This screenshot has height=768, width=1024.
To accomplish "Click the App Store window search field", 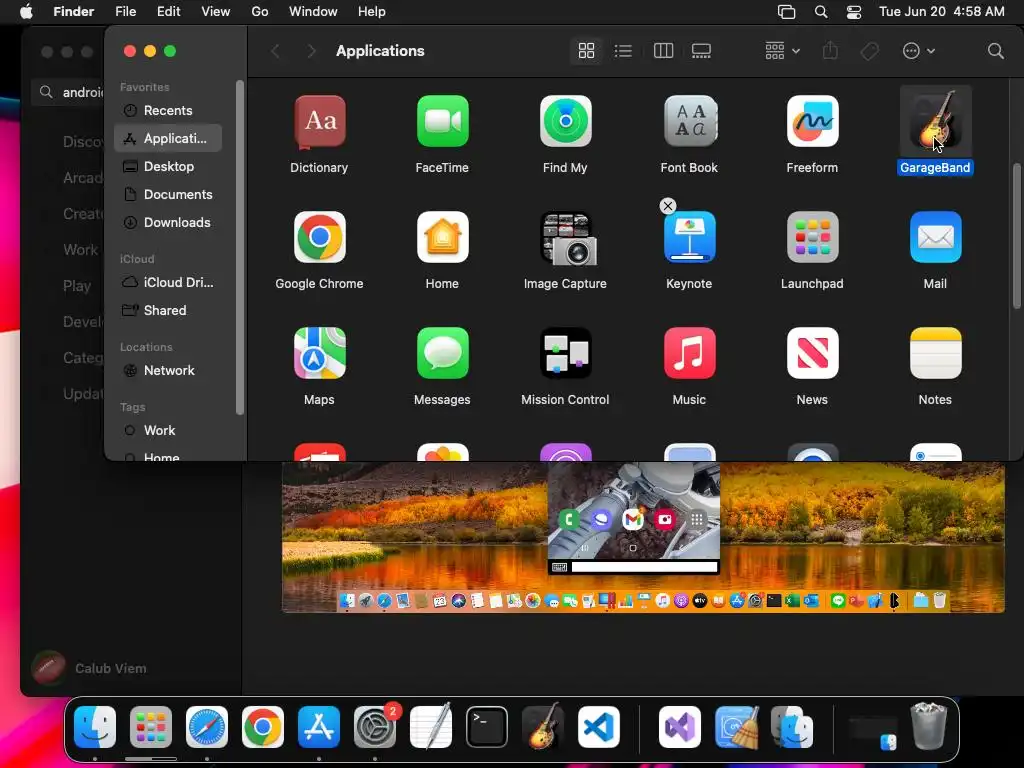I will tap(68, 93).
